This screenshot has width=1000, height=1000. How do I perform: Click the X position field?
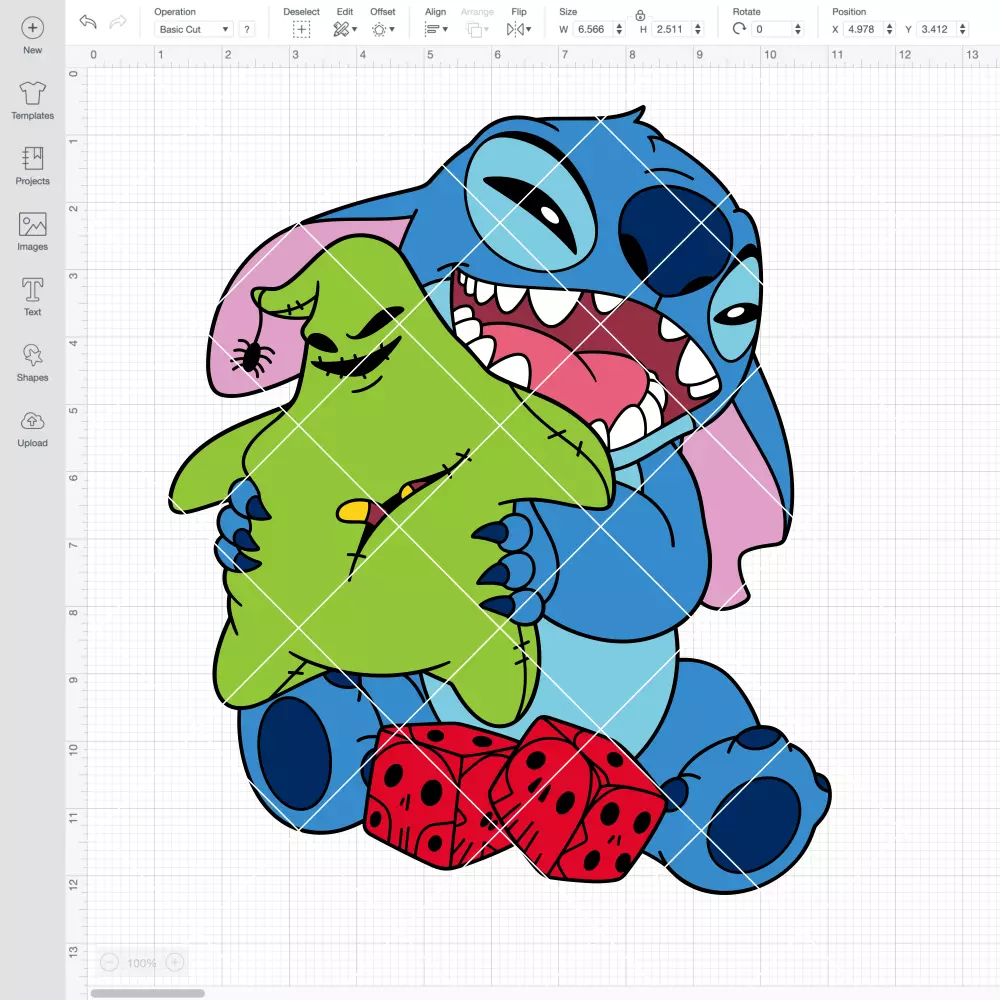click(862, 29)
